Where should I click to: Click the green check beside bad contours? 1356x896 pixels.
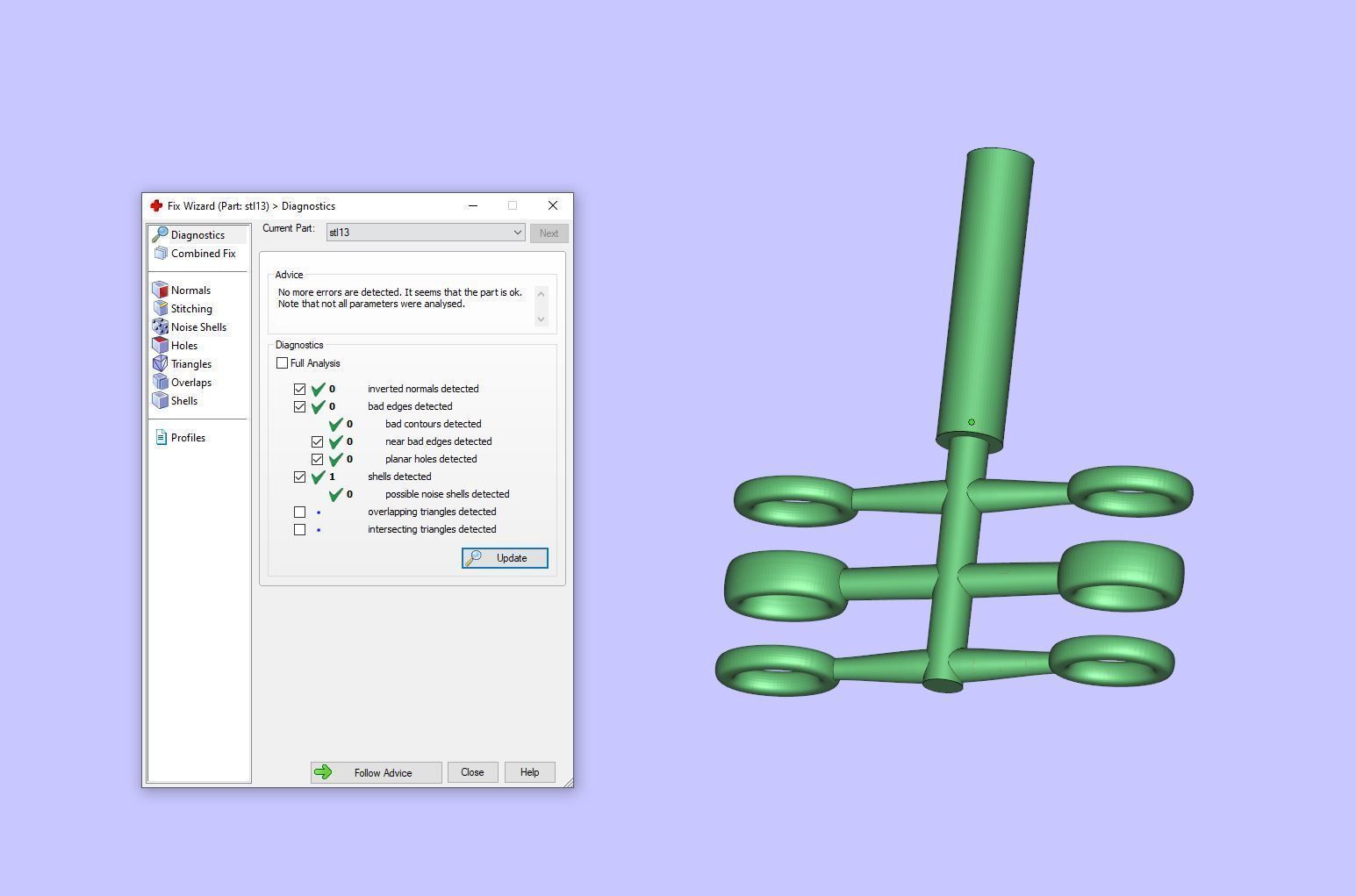pyautogui.click(x=336, y=424)
